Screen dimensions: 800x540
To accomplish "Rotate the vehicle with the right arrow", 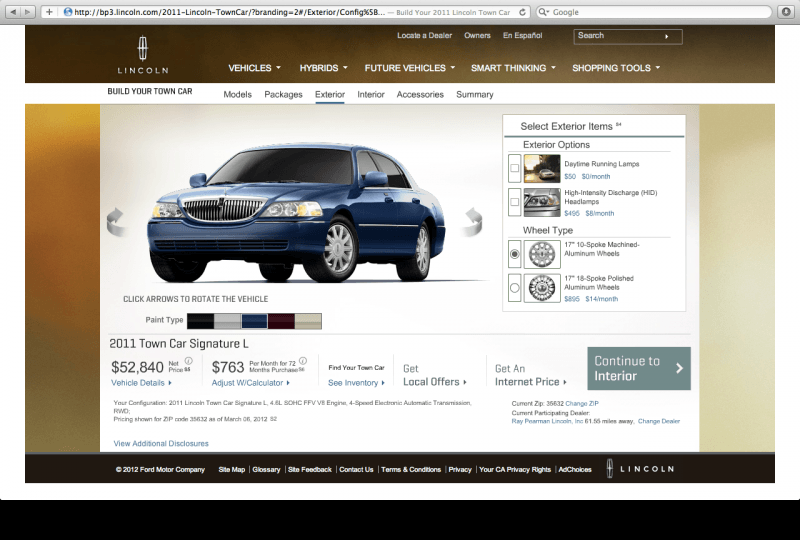I will [x=472, y=222].
